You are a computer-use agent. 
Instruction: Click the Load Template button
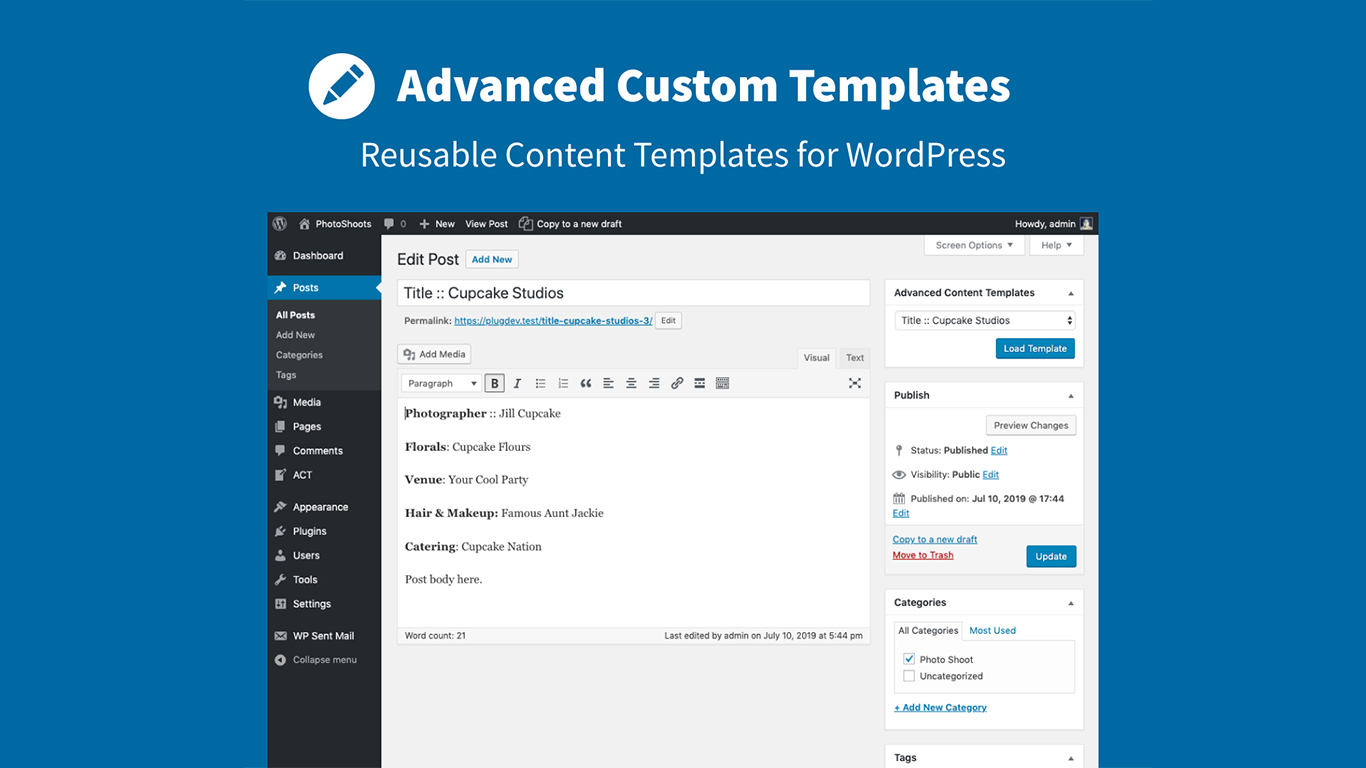pyautogui.click(x=1035, y=348)
